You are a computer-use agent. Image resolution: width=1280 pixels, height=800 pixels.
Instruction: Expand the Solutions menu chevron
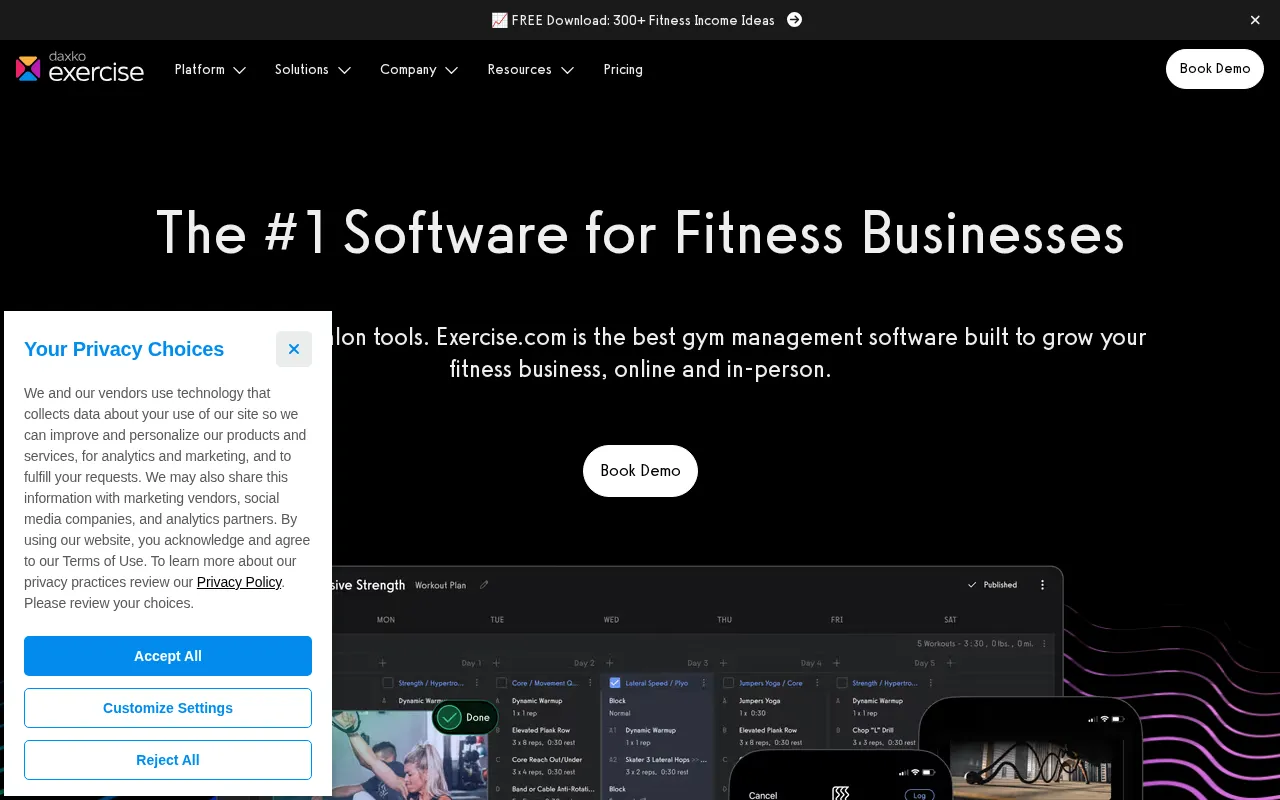click(x=344, y=70)
